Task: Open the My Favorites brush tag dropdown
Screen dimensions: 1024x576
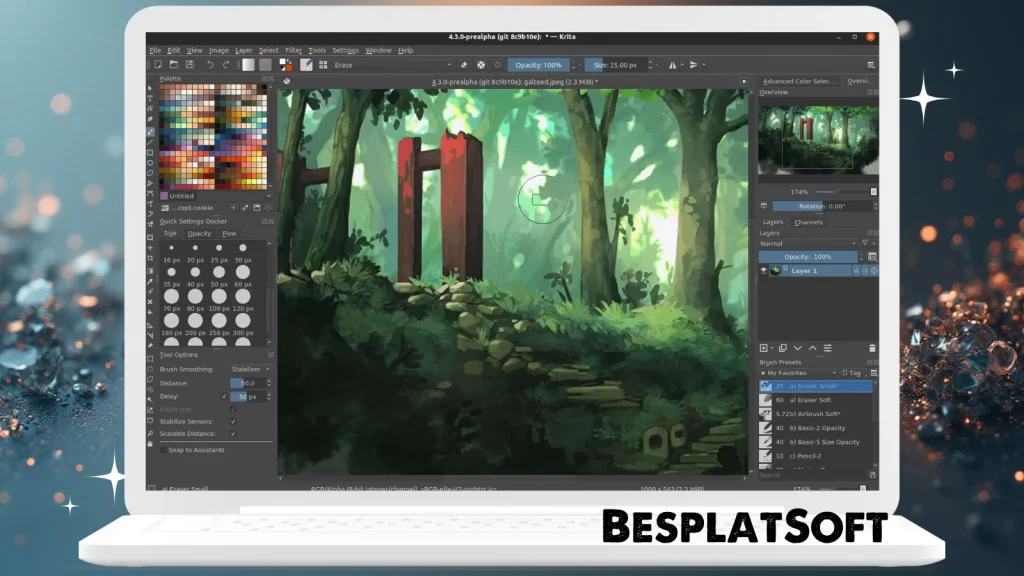Action: [800, 372]
